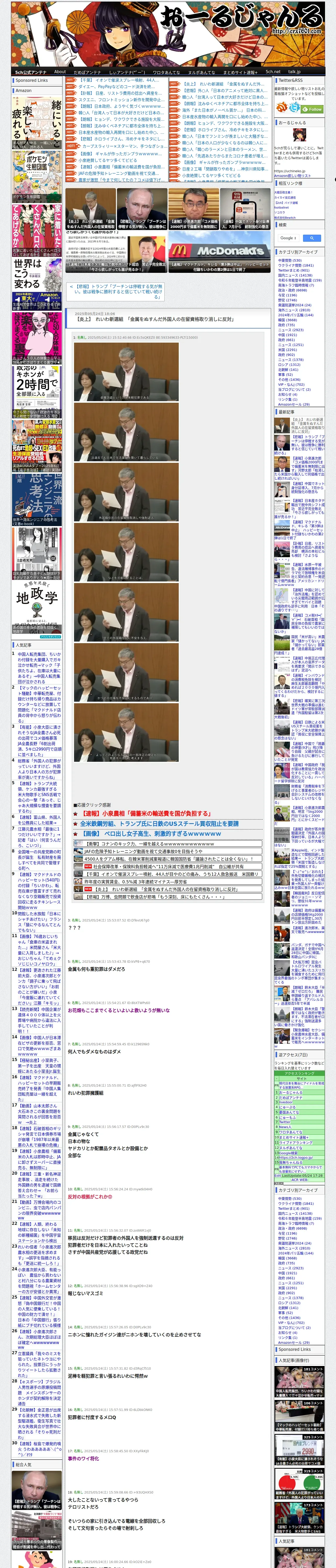Open the left ticker headline 韓国人「台湾人って日本が大好きだけど日本の…

[x=121, y=113]
